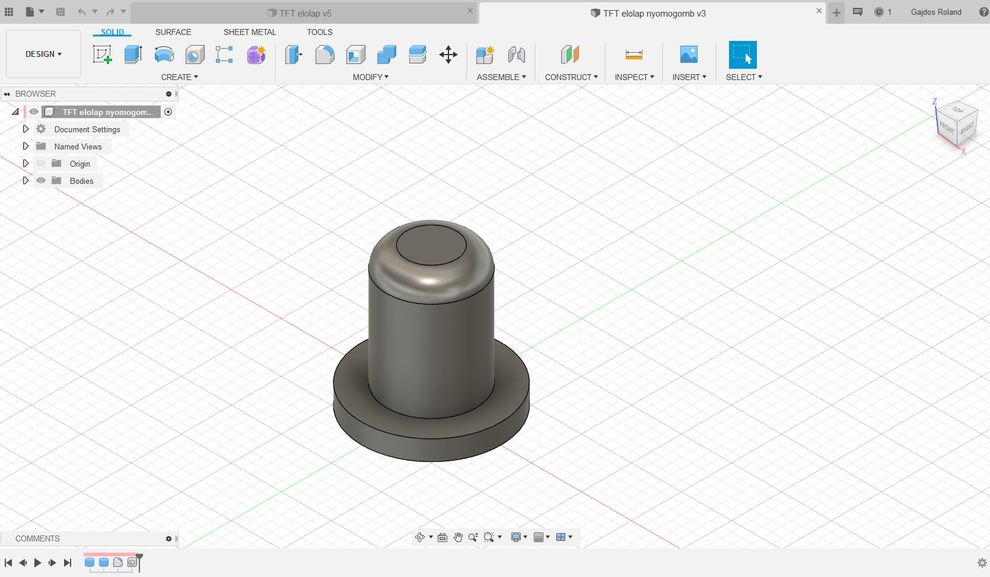Screen dimensions: 990x577
Task: Expand the Named Views folder
Action: tap(26, 146)
